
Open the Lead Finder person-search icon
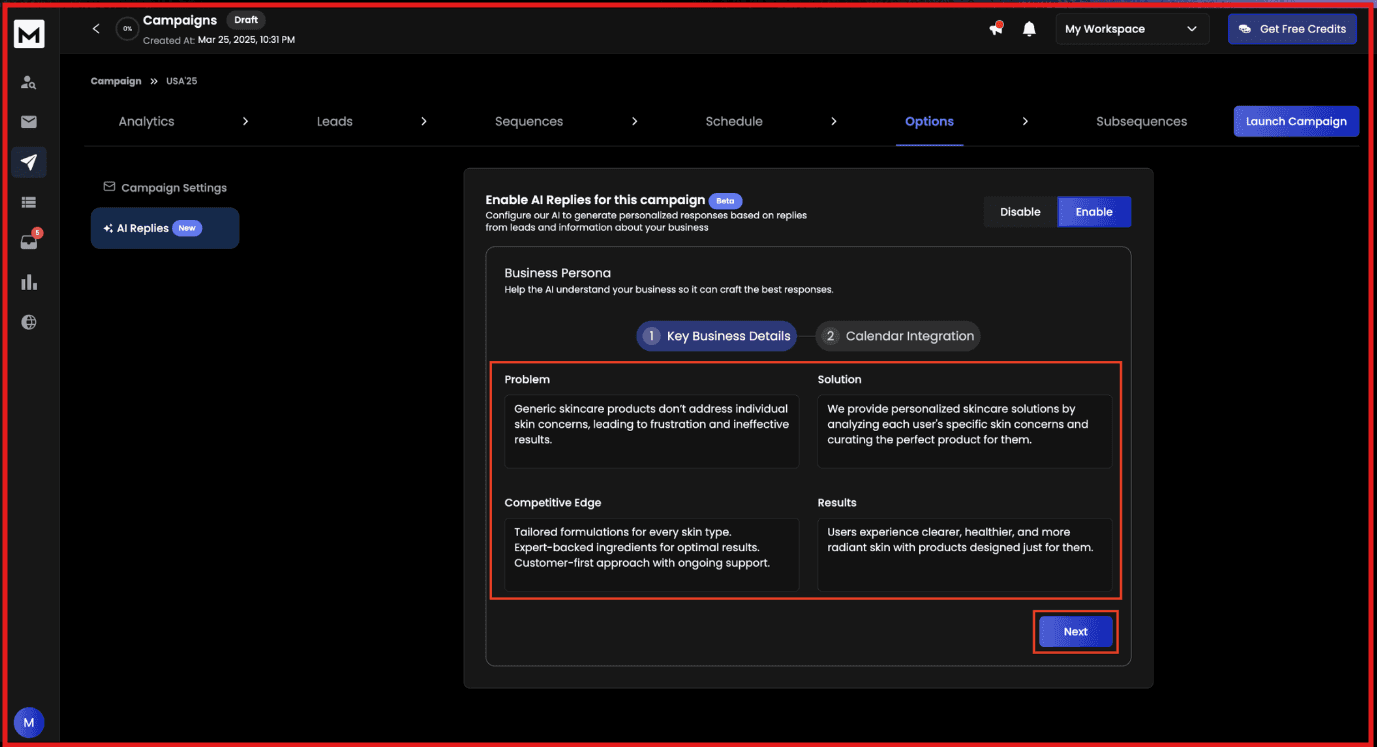coord(29,82)
